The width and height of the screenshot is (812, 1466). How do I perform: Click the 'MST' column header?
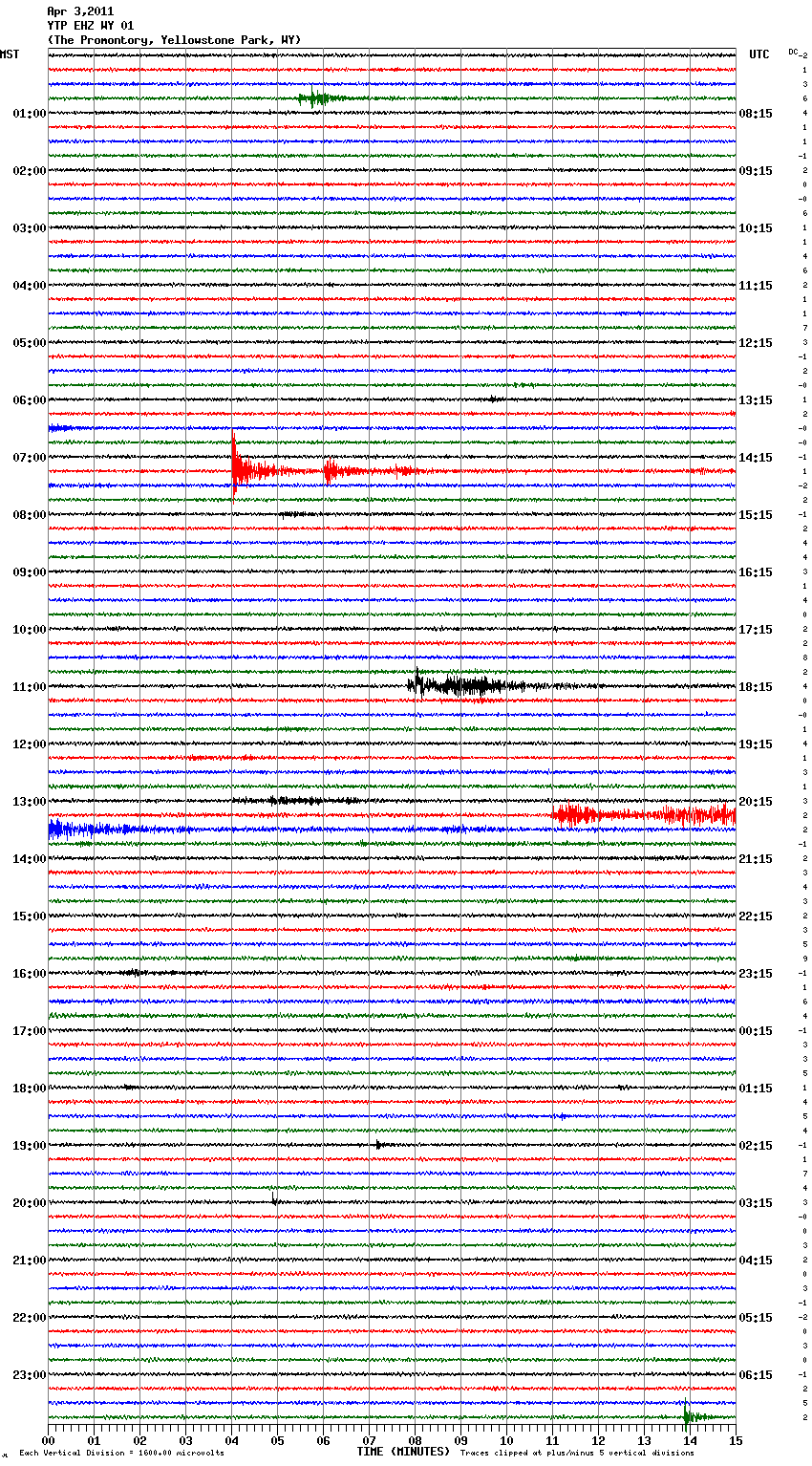pyautogui.click(x=10, y=54)
